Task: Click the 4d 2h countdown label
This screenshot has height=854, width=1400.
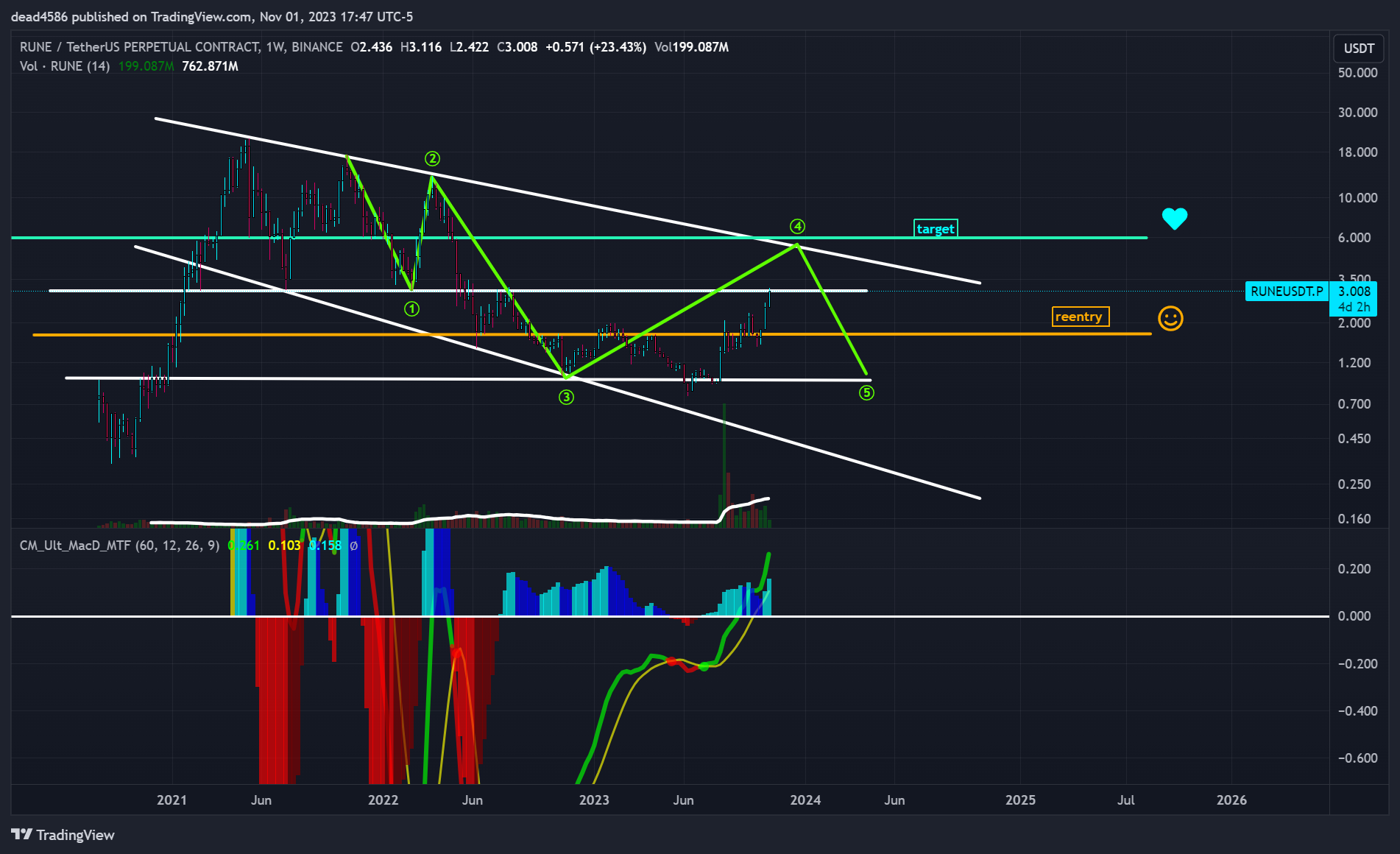Action: click(1354, 307)
